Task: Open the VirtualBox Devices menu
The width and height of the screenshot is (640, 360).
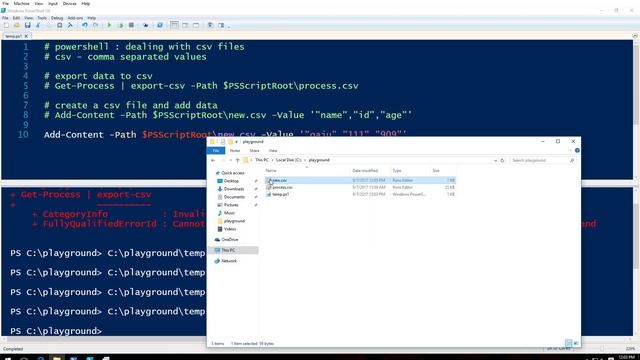Action: coord(69,4)
